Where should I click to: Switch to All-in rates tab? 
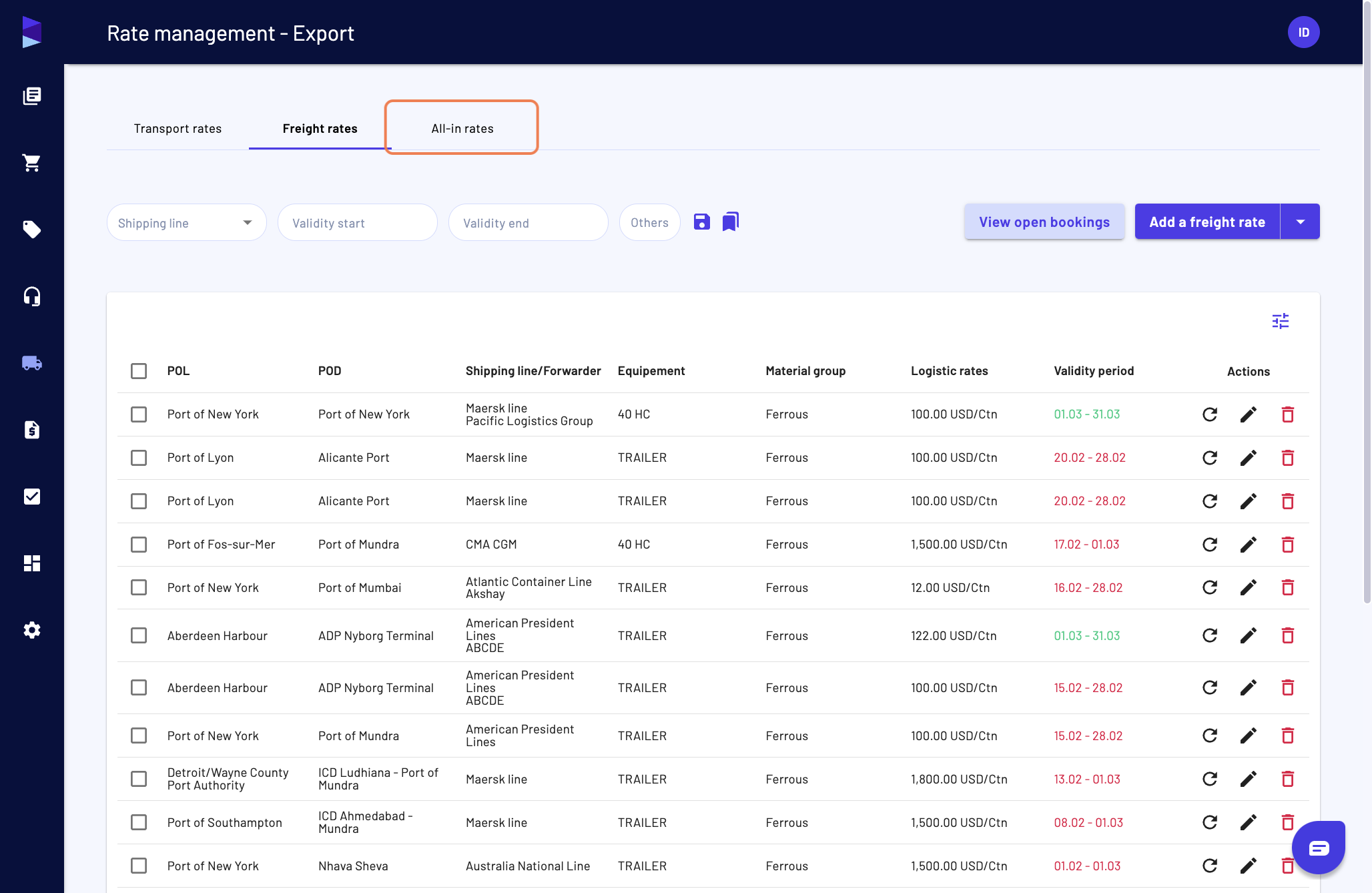[x=462, y=128]
